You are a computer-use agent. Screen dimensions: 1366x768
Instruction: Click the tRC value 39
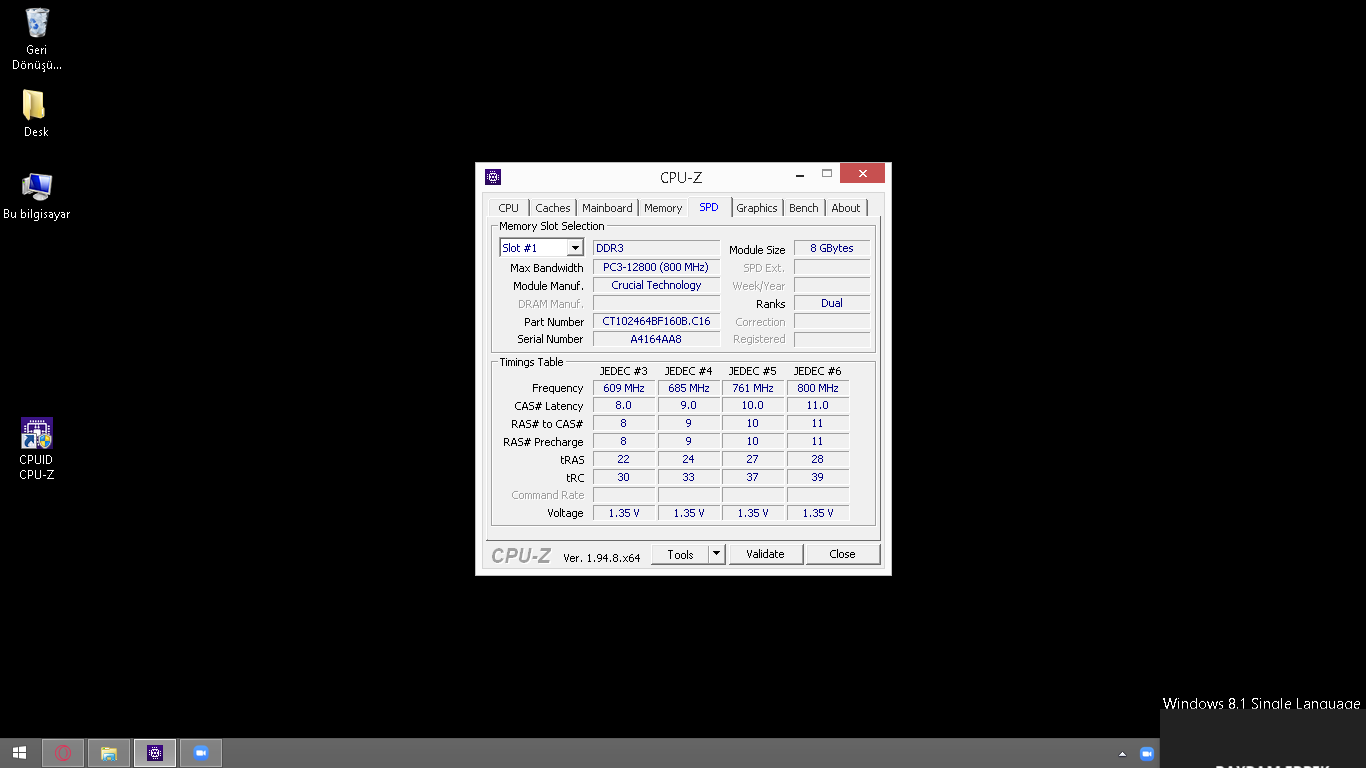pyautogui.click(x=818, y=477)
